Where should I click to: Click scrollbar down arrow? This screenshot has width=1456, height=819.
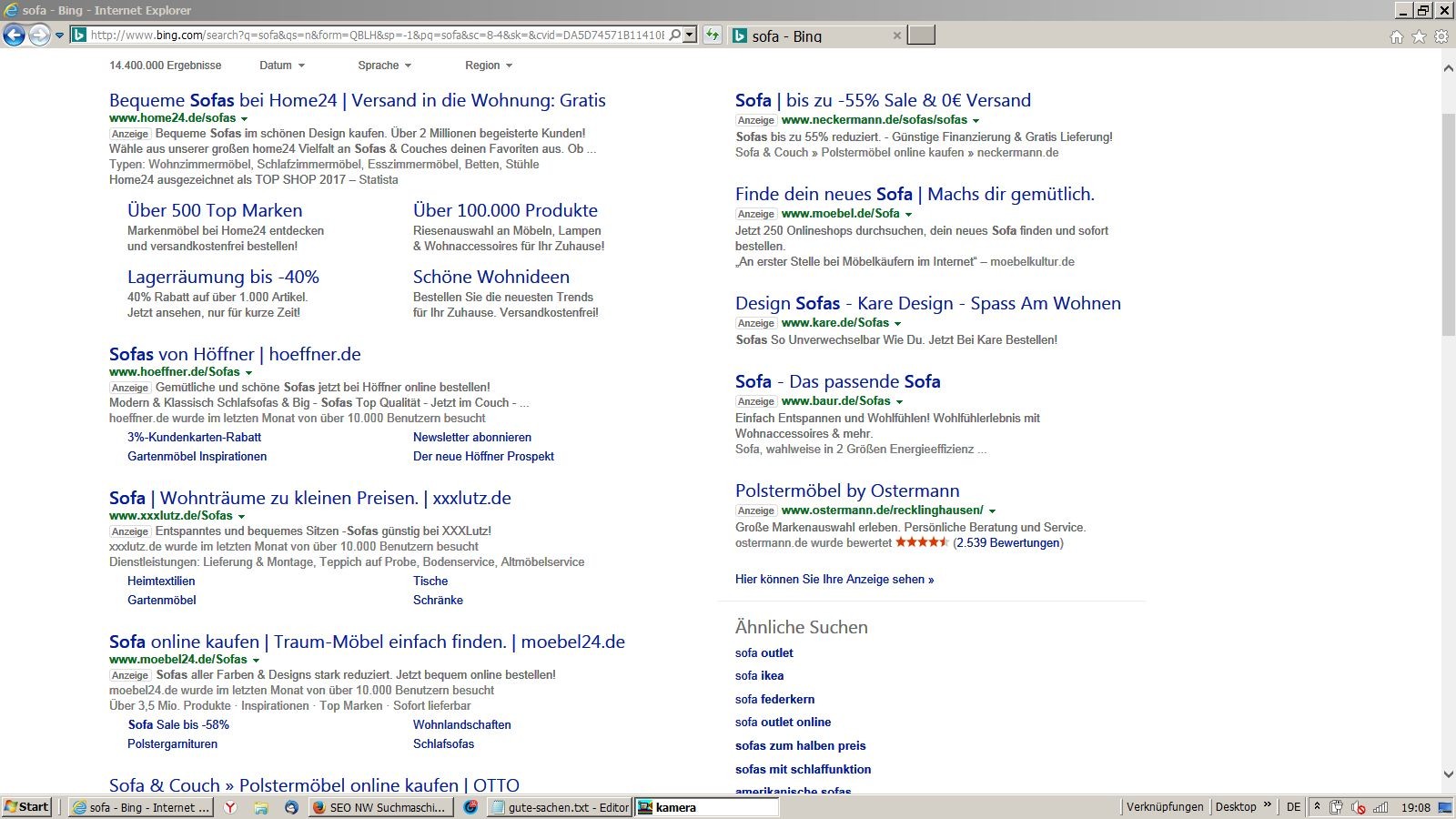click(x=1448, y=774)
